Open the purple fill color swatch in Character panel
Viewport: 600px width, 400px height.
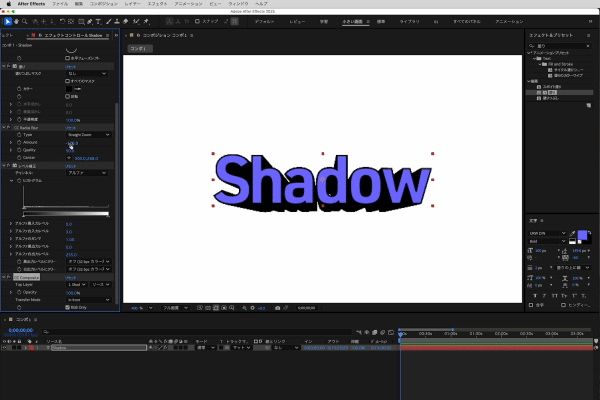click(582, 235)
